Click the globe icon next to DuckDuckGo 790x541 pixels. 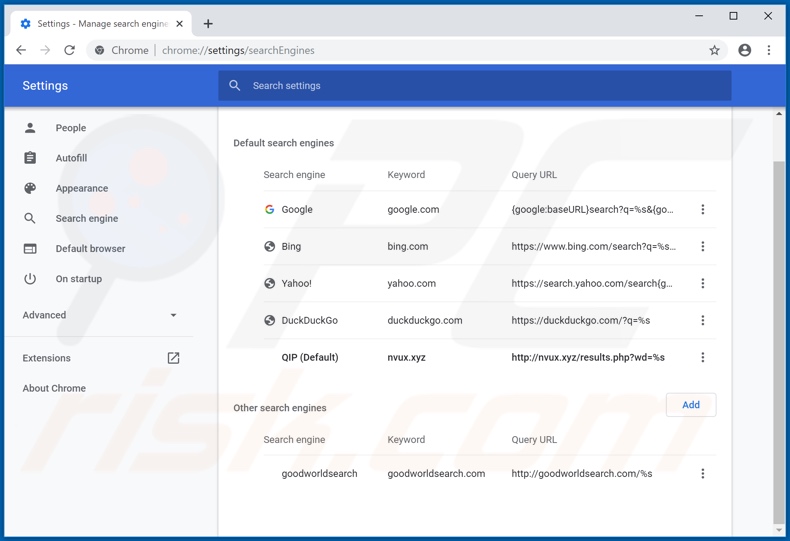pos(270,320)
